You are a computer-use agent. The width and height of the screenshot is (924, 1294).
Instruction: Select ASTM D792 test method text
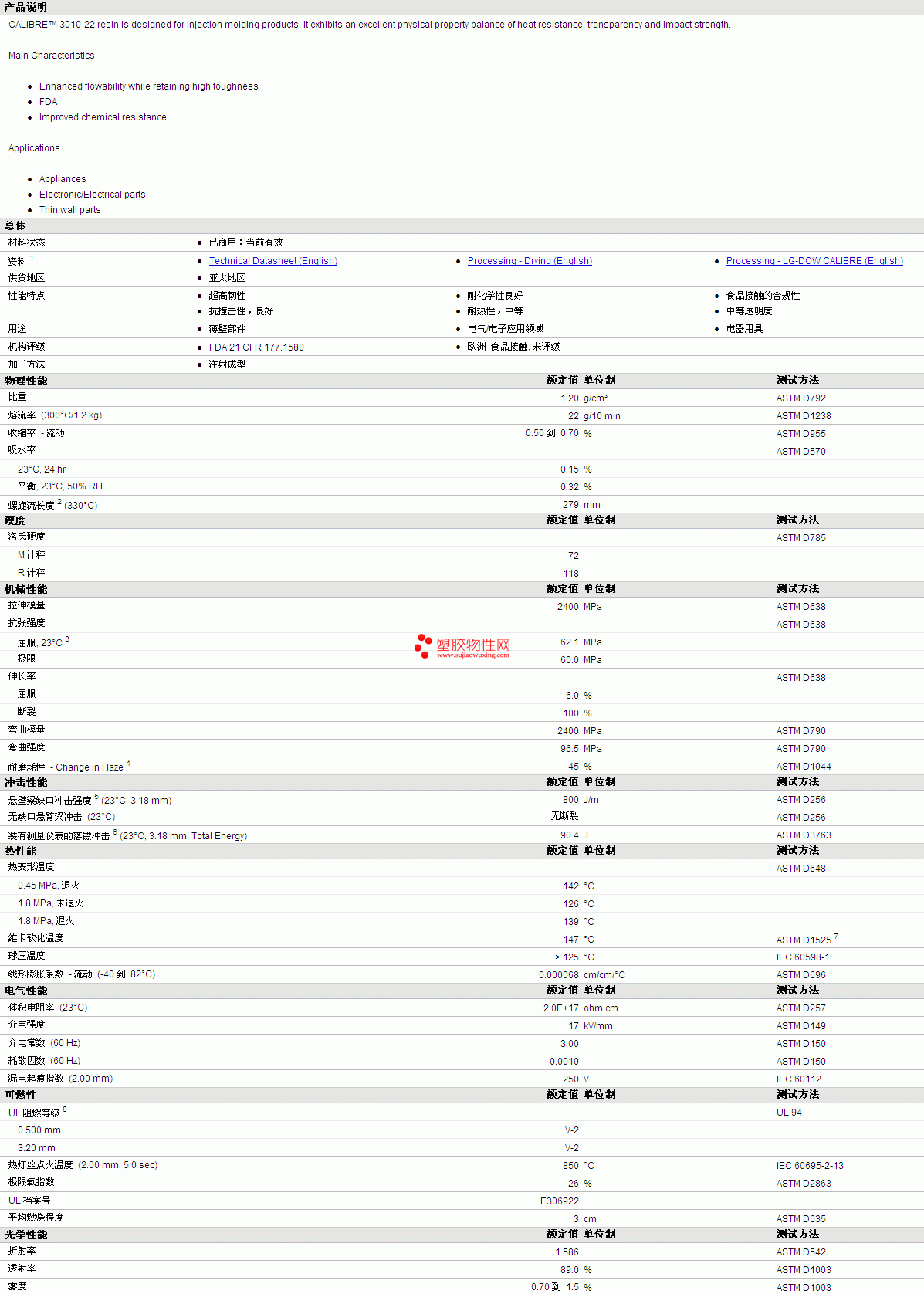(x=801, y=398)
